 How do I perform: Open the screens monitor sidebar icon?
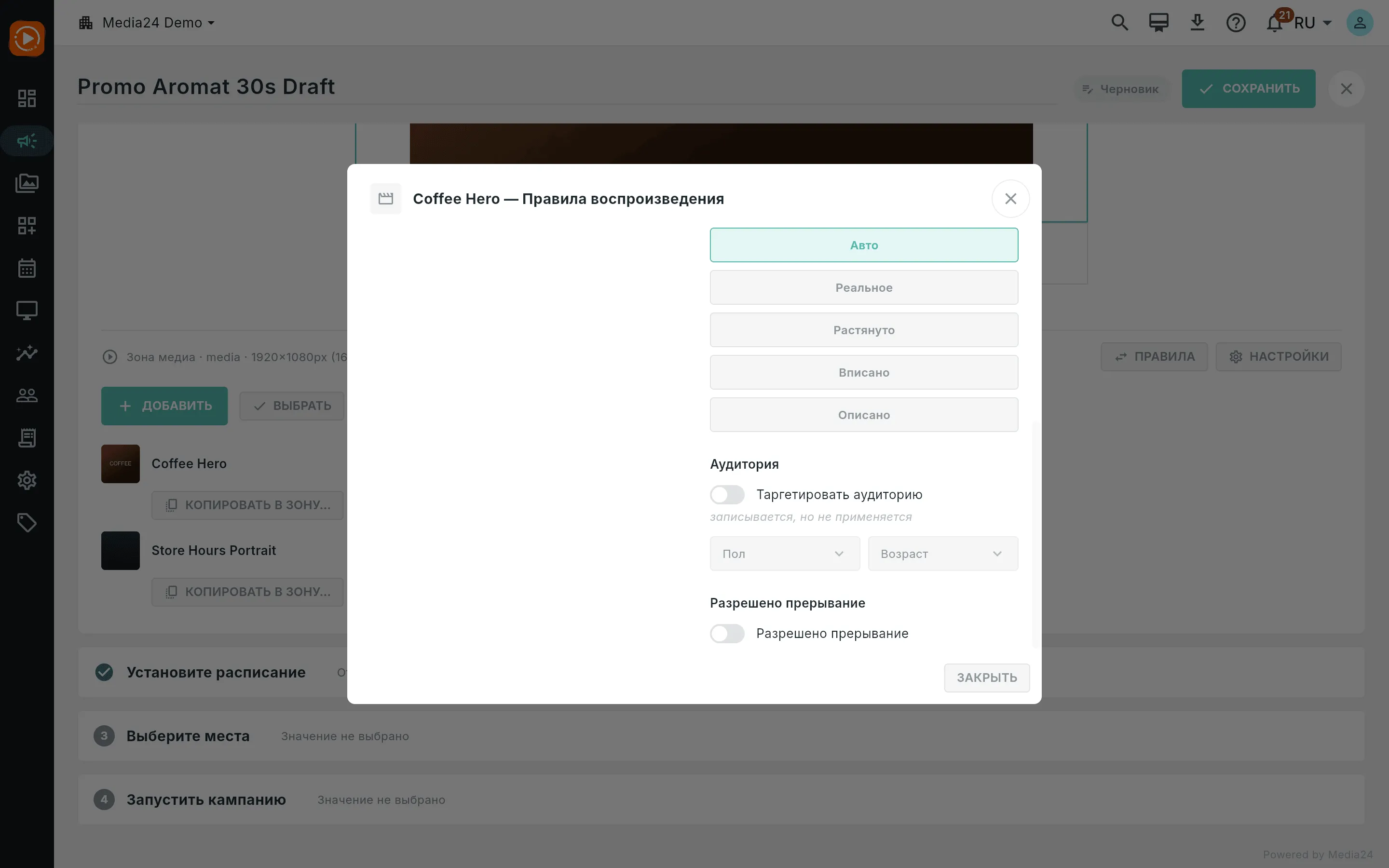click(x=27, y=311)
